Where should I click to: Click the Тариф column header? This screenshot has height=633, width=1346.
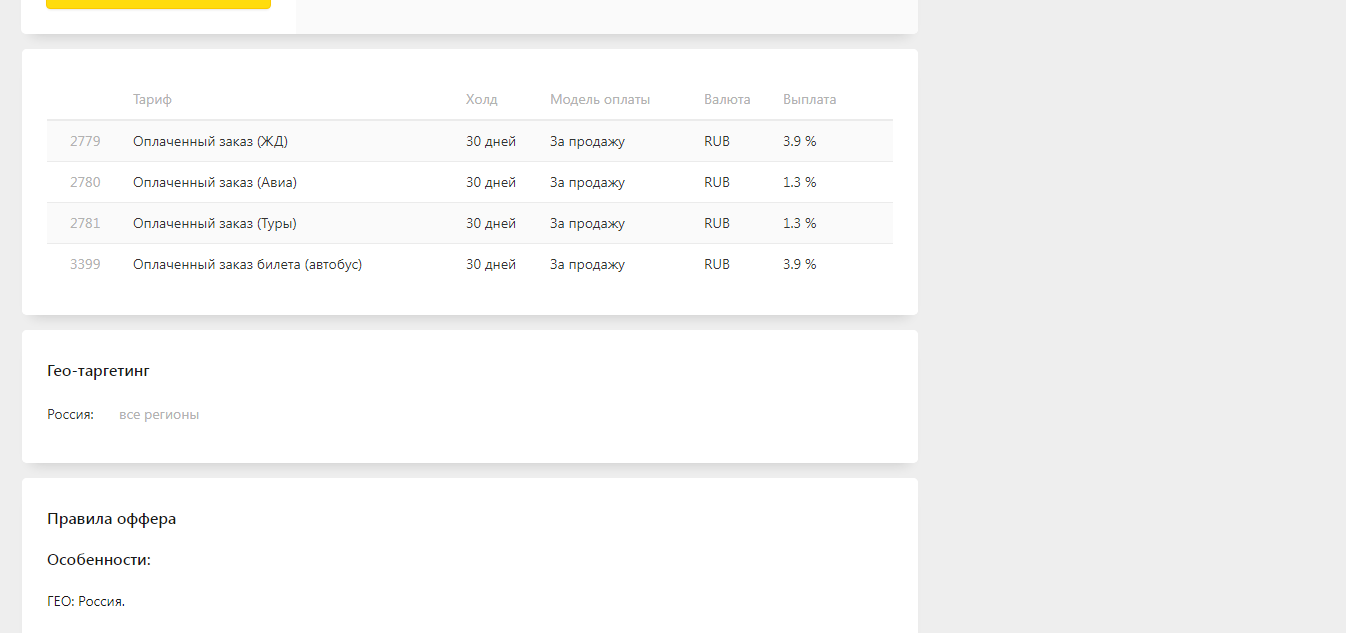click(152, 100)
